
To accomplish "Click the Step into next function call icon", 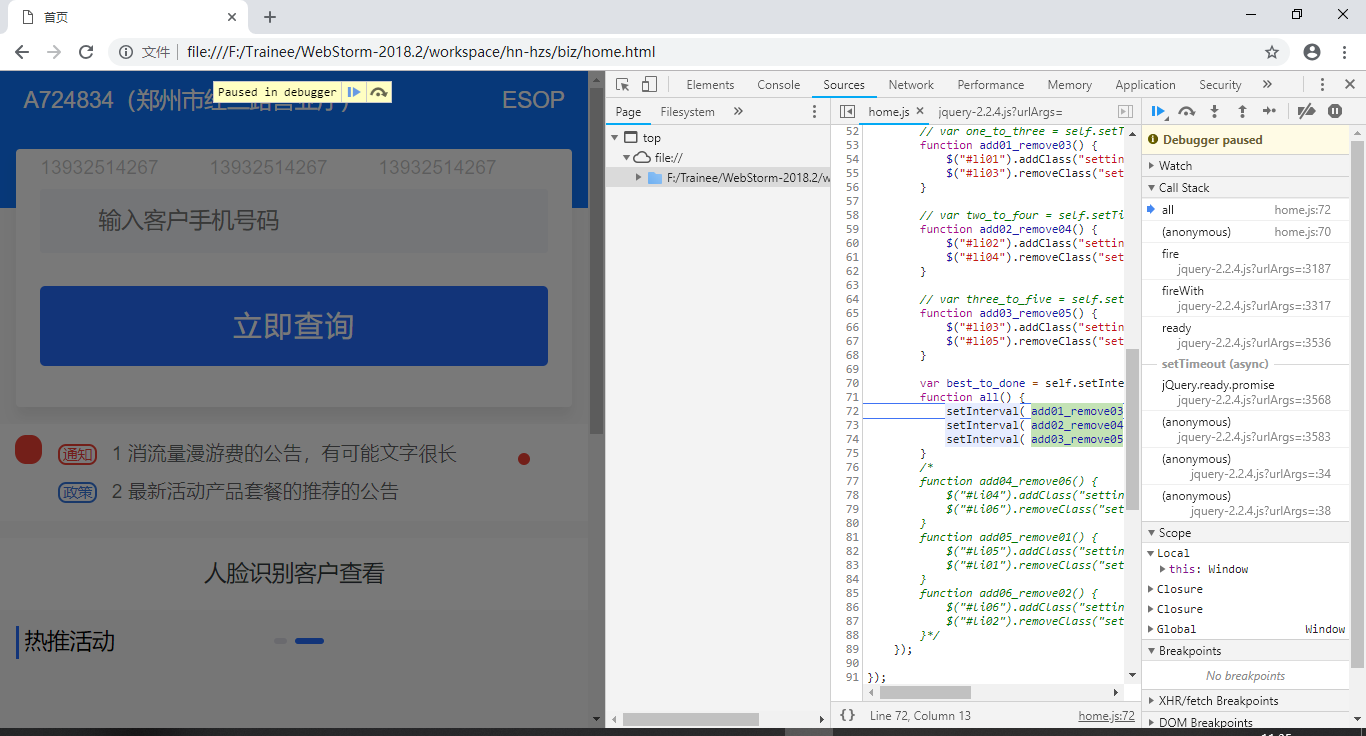I will click(1214, 111).
